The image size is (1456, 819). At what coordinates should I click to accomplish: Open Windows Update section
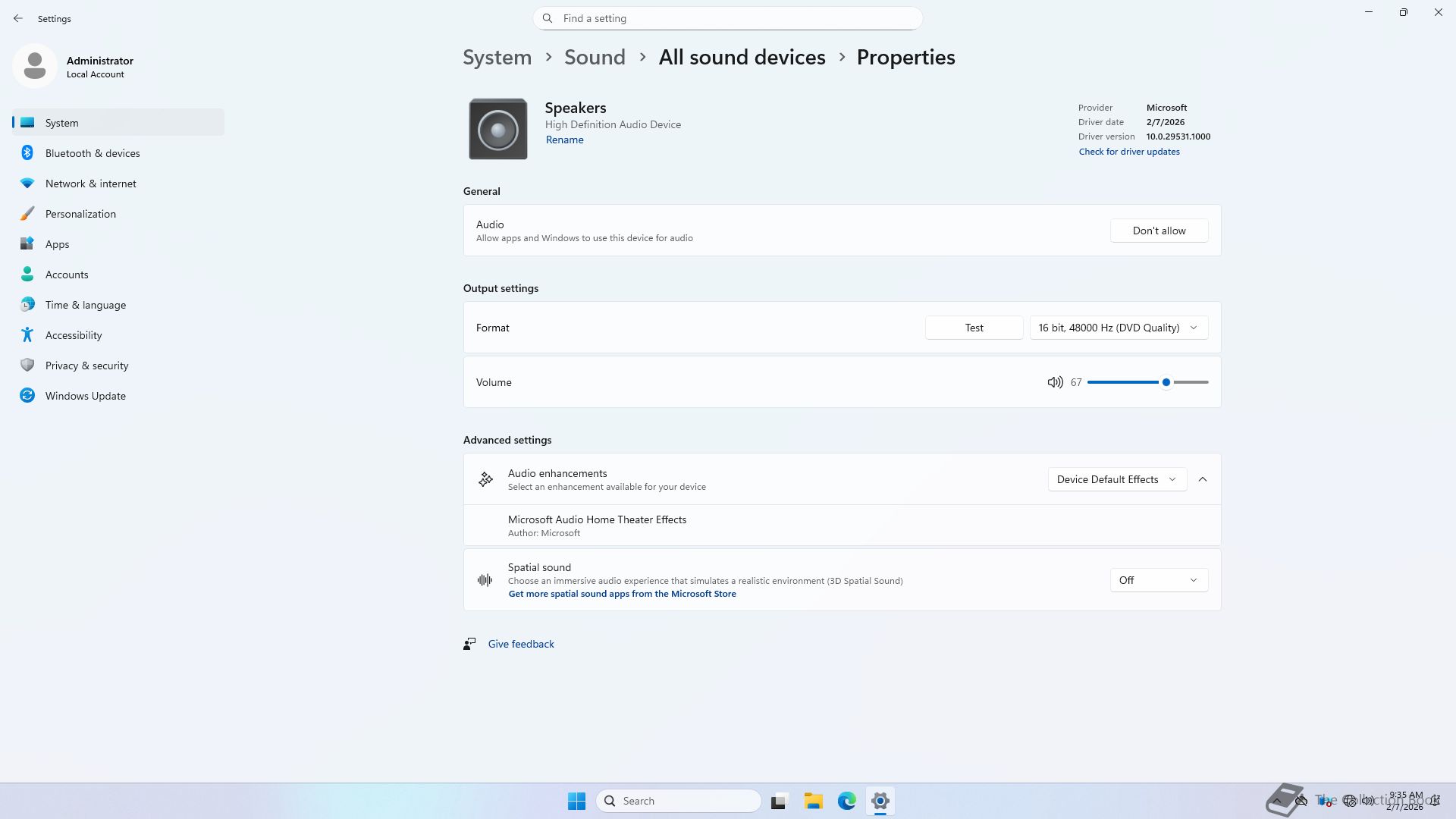point(85,396)
